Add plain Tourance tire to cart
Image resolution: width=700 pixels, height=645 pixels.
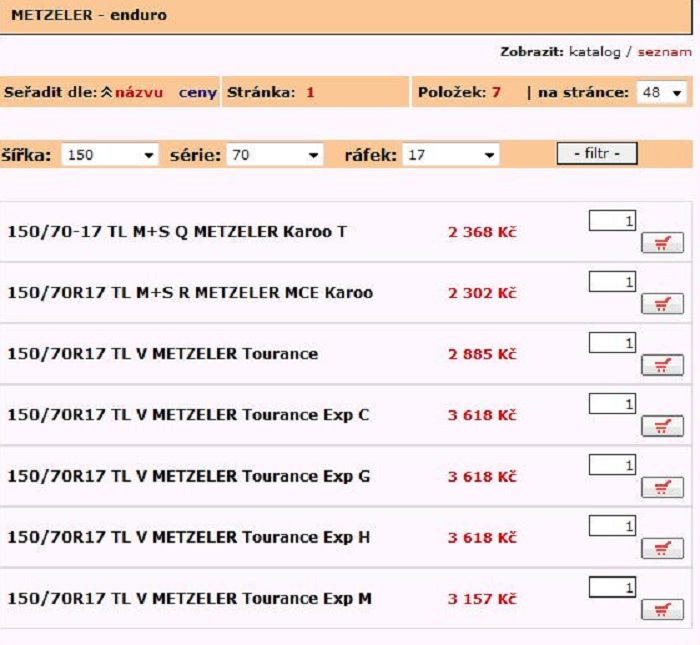(662, 365)
